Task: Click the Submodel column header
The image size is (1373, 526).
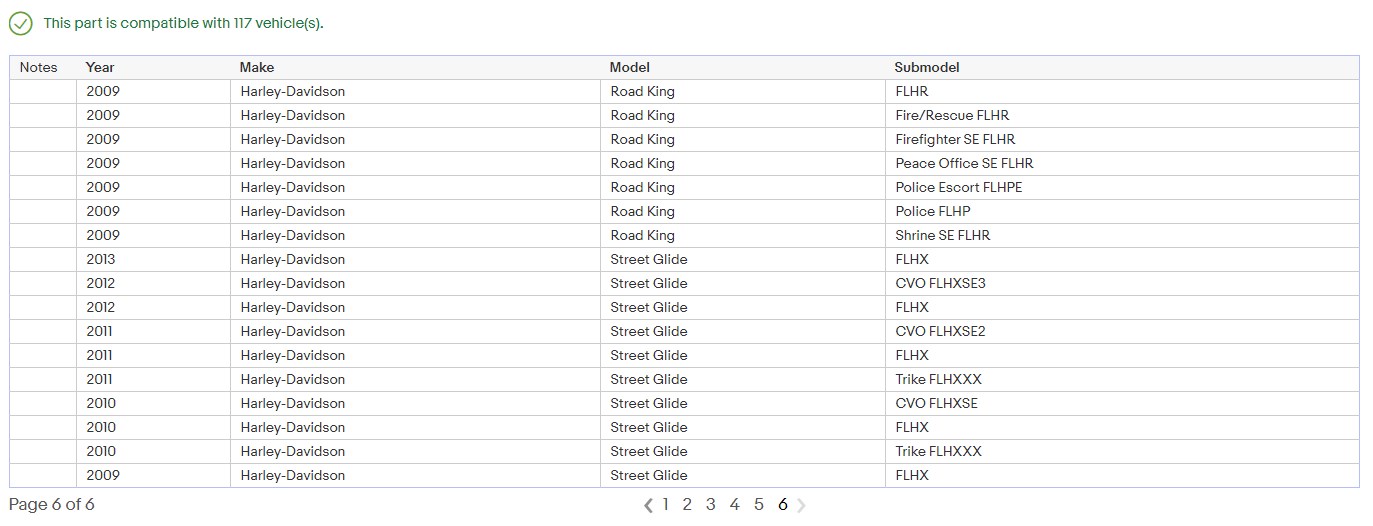Action: coord(927,67)
